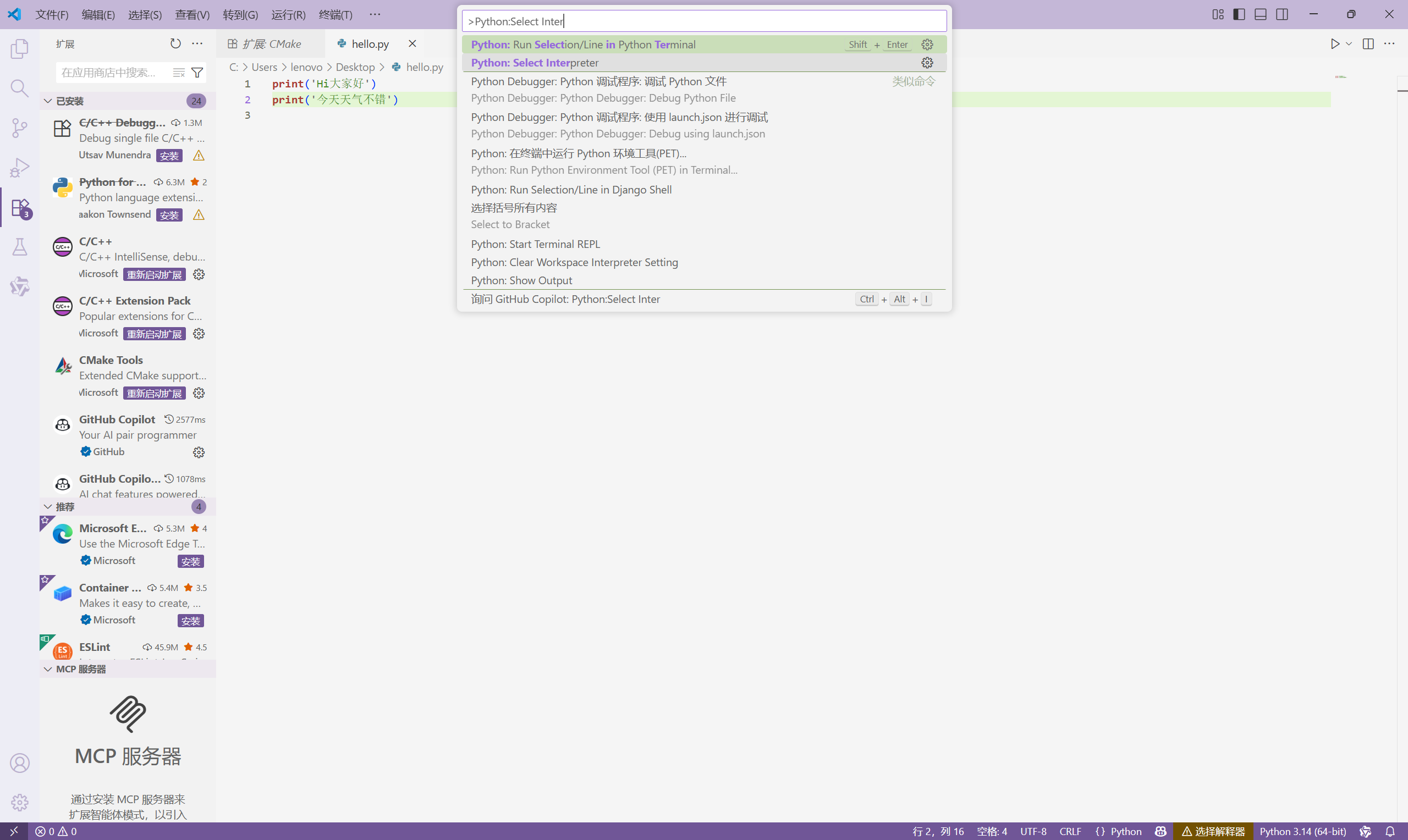Select Python: Clear Workspace Interpreter Setting
This screenshot has height=840, width=1408.
[x=703, y=262]
